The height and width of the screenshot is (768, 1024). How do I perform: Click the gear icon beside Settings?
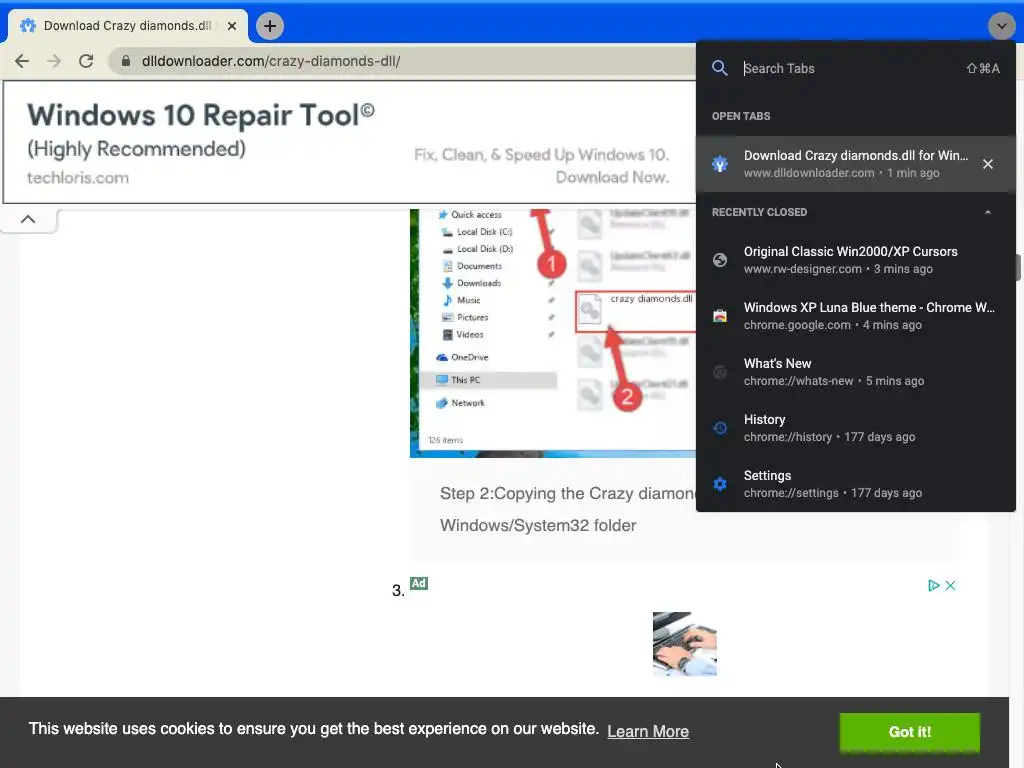point(720,485)
